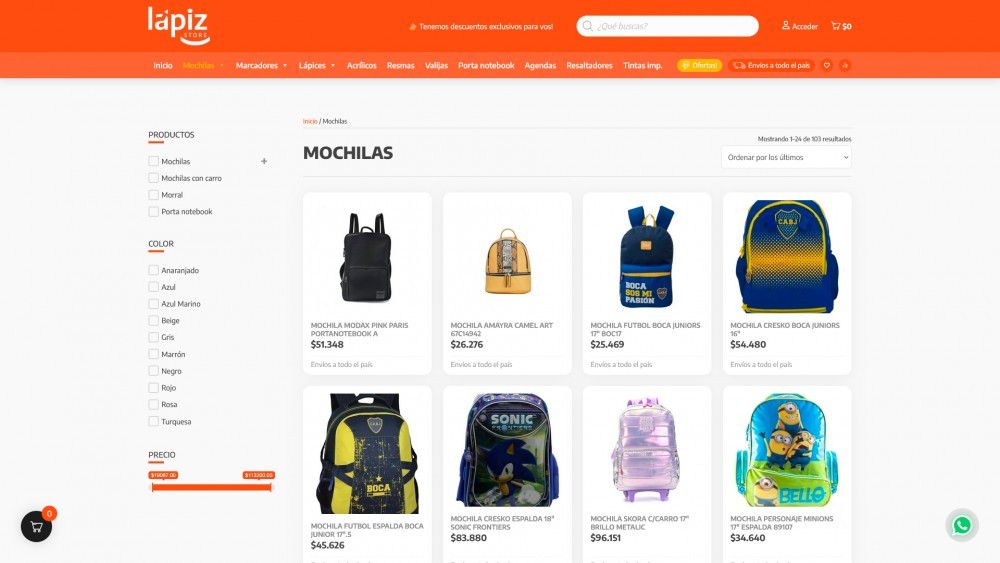Screen dimensions: 1000x563
Task: Go to the Resaltadores menu item
Action: pos(589,65)
